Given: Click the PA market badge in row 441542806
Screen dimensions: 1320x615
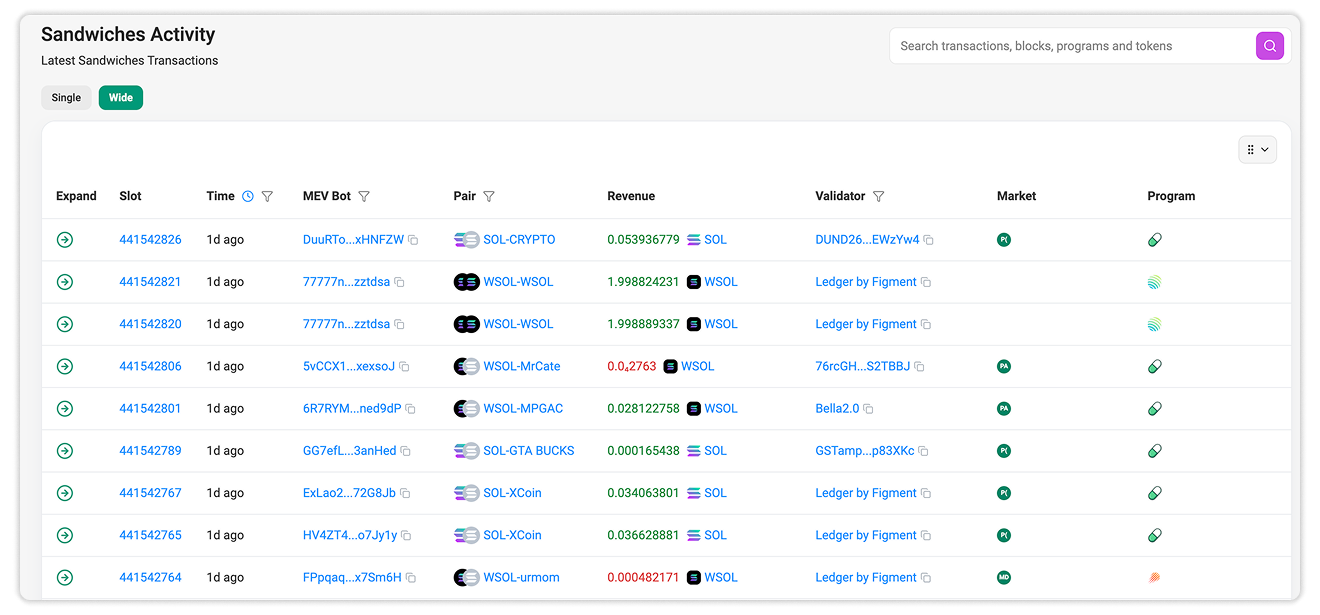Looking at the screenshot, I should [1004, 366].
